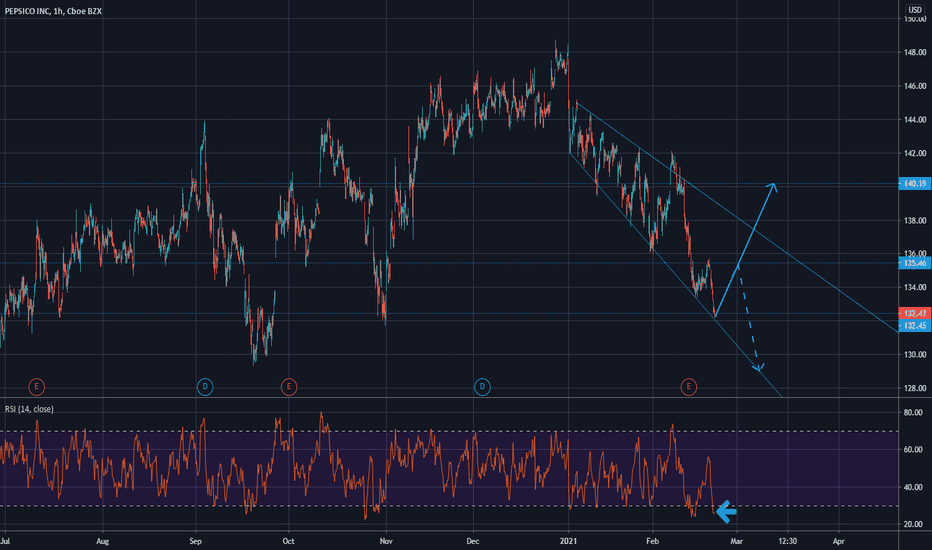Select the RSI (14, close) indicator label

(29, 409)
